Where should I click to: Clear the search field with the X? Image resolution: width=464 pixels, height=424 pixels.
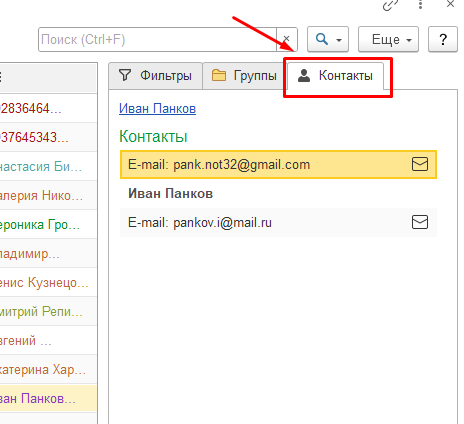pos(286,39)
